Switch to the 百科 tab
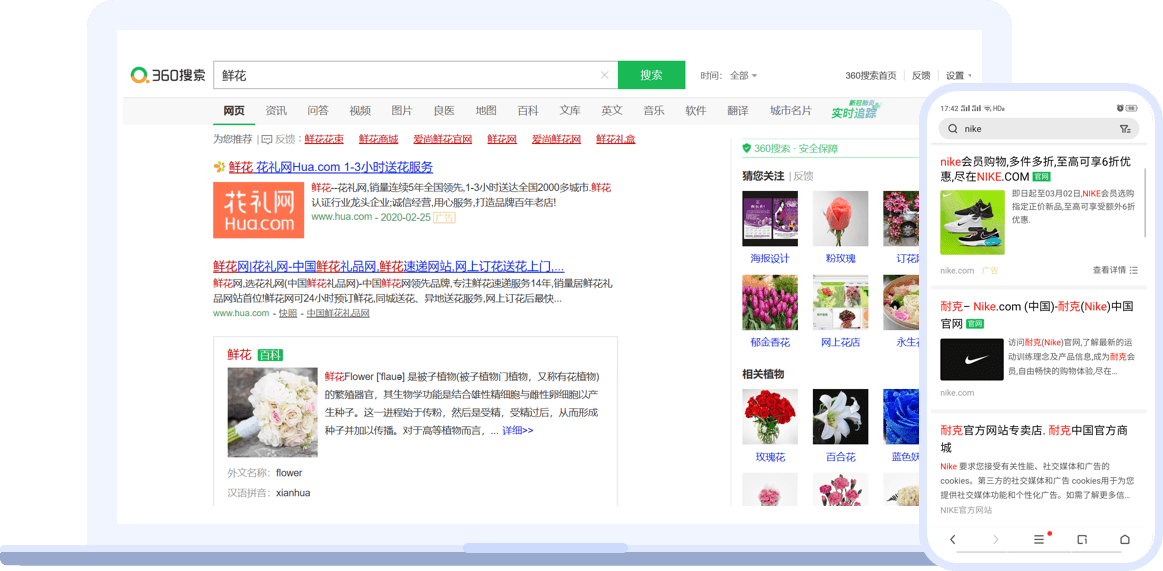Screen dimensions: 1163x571 (x=528, y=110)
